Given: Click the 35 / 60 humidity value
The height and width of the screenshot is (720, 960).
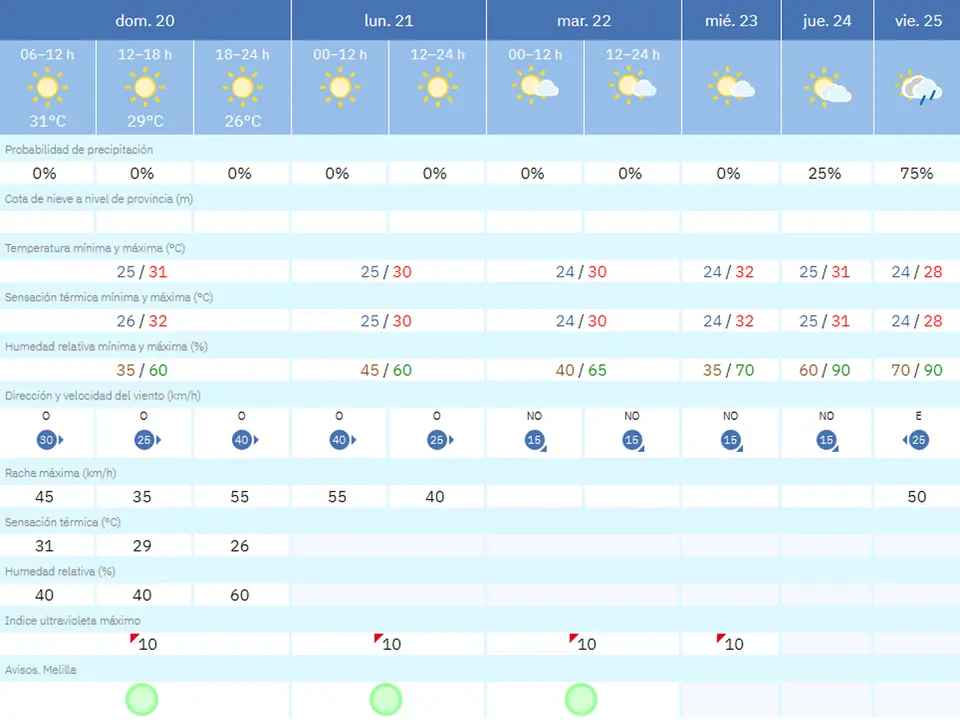Looking at the screenshot, I should [x=142, y=370].
